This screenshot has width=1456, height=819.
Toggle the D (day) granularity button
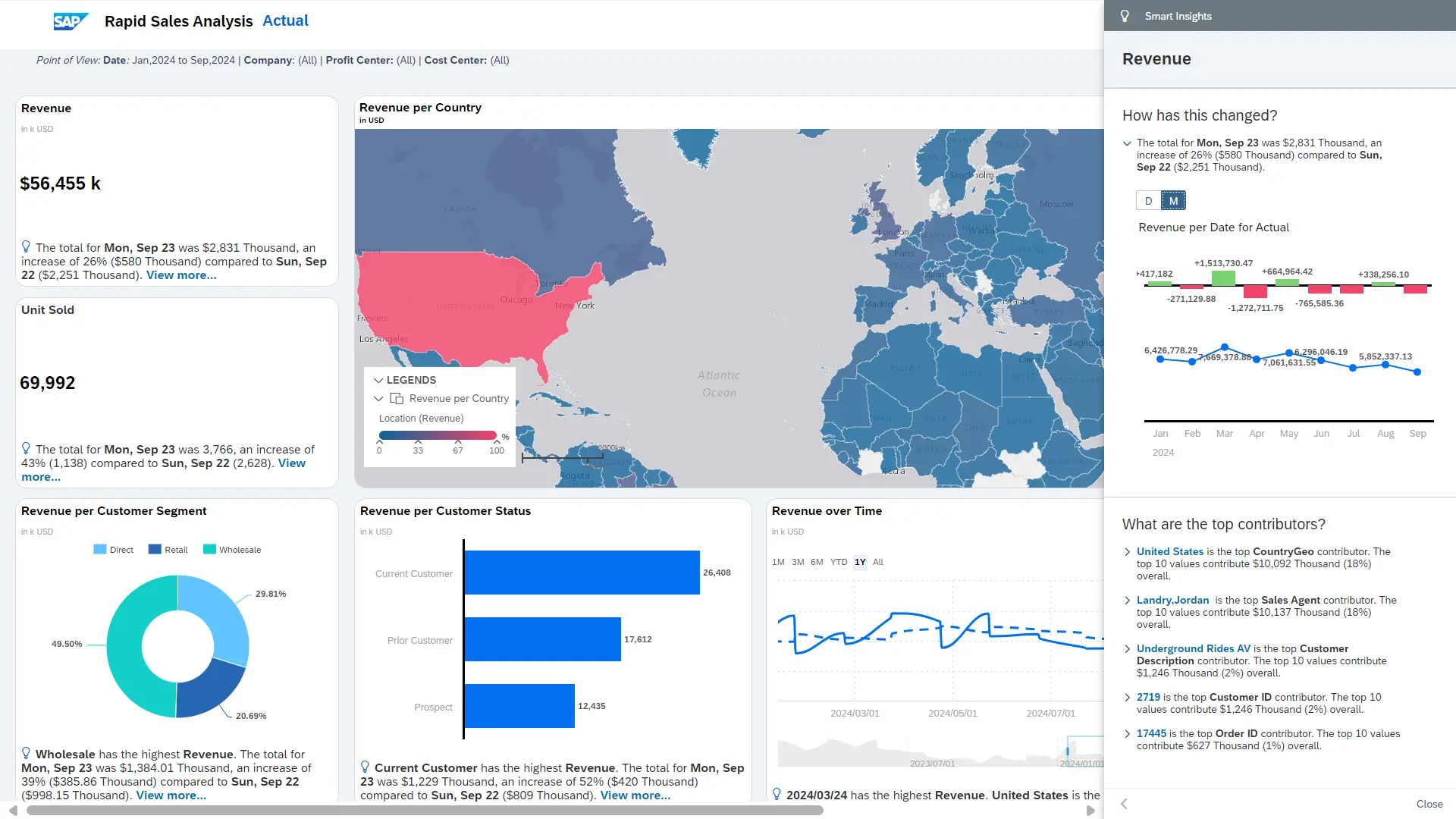click(x=1148, y=201)
